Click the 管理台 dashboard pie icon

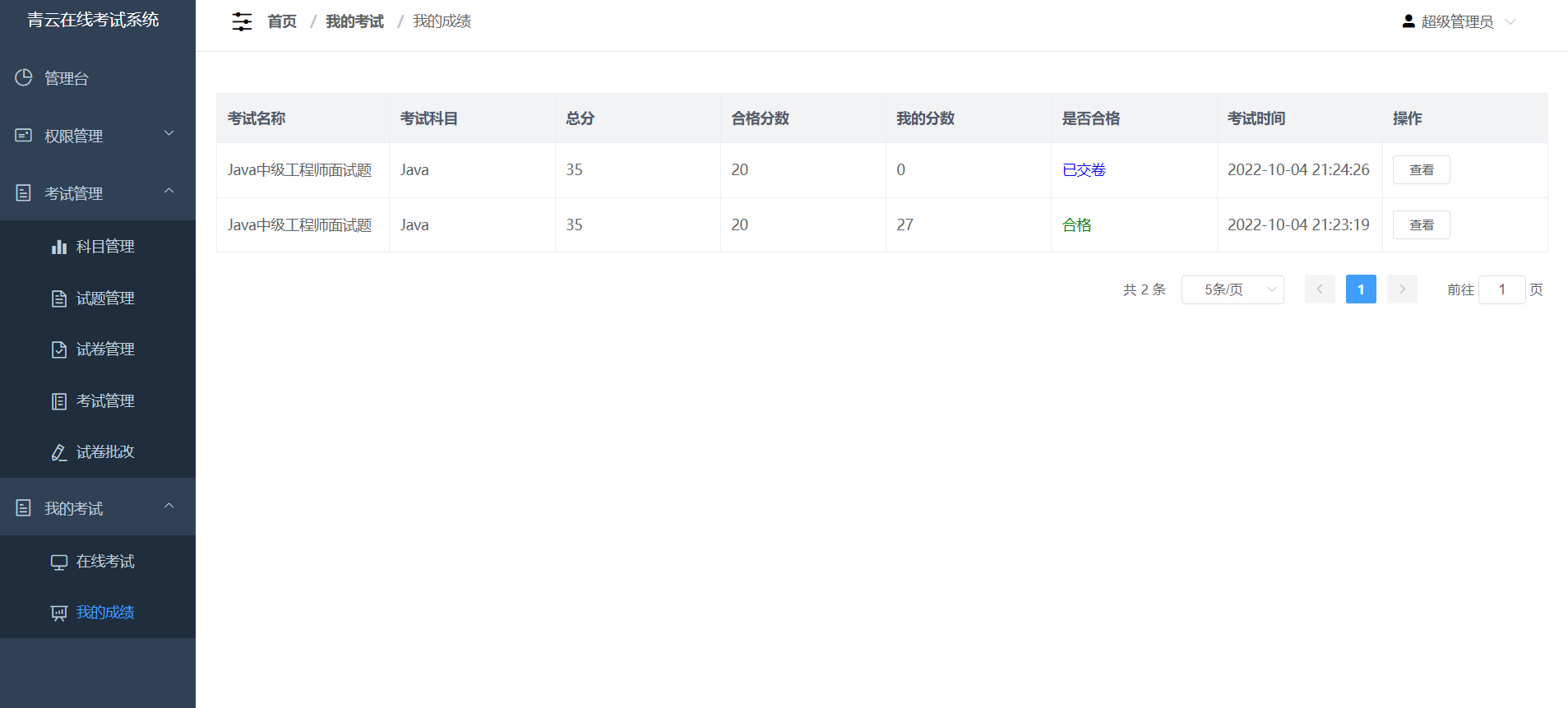[24, 77]
